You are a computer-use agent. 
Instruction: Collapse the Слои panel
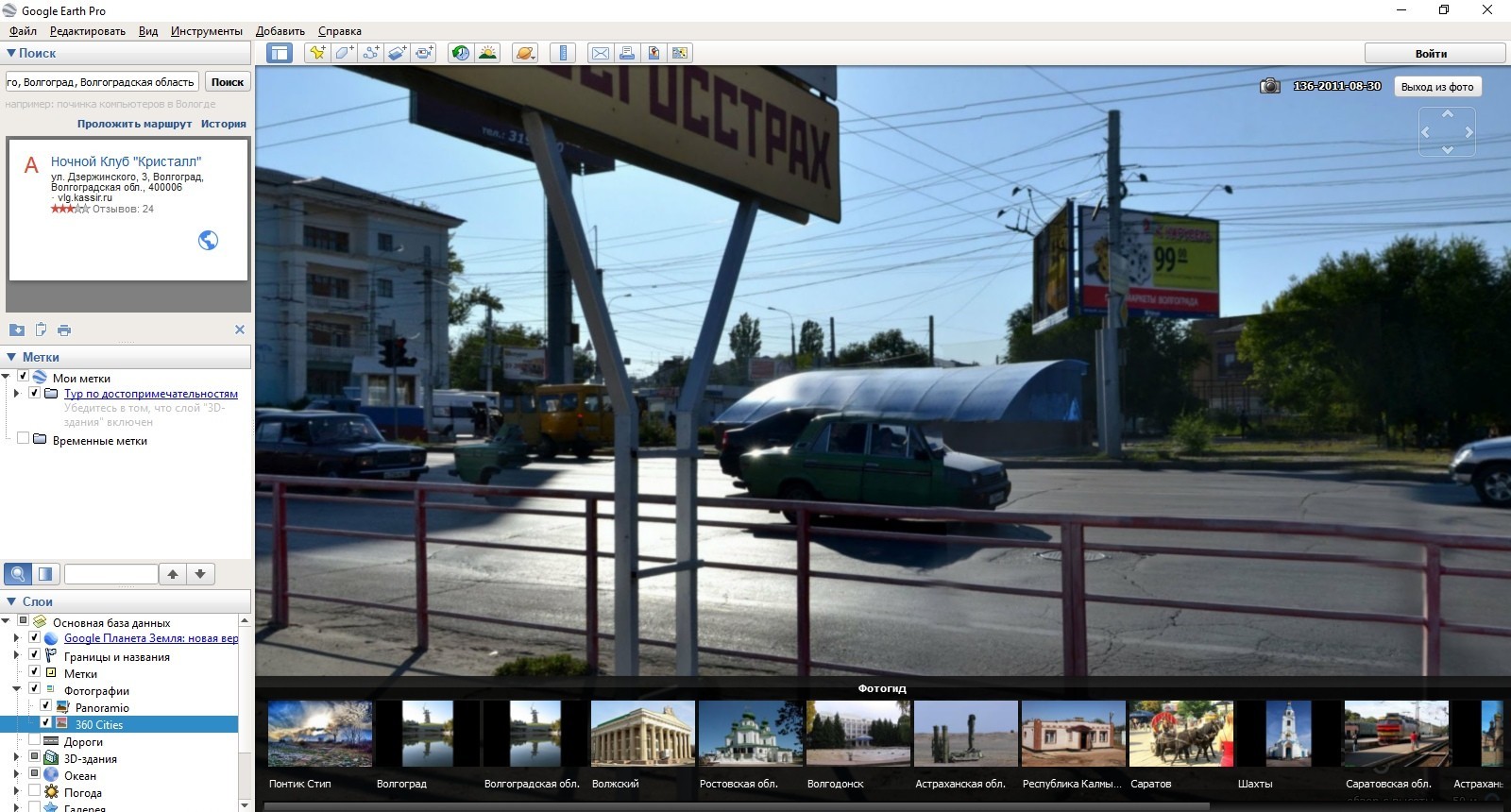pyautogui.click(x=11, y=601)
